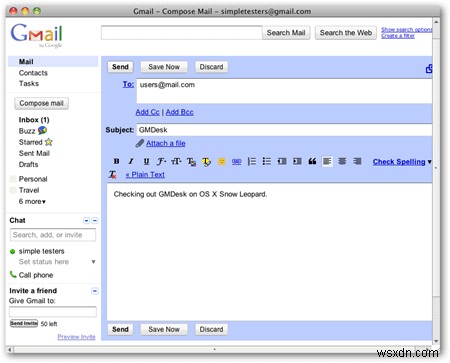
Task: Open Tasks in the sidebar
Action: click(29, 84)
